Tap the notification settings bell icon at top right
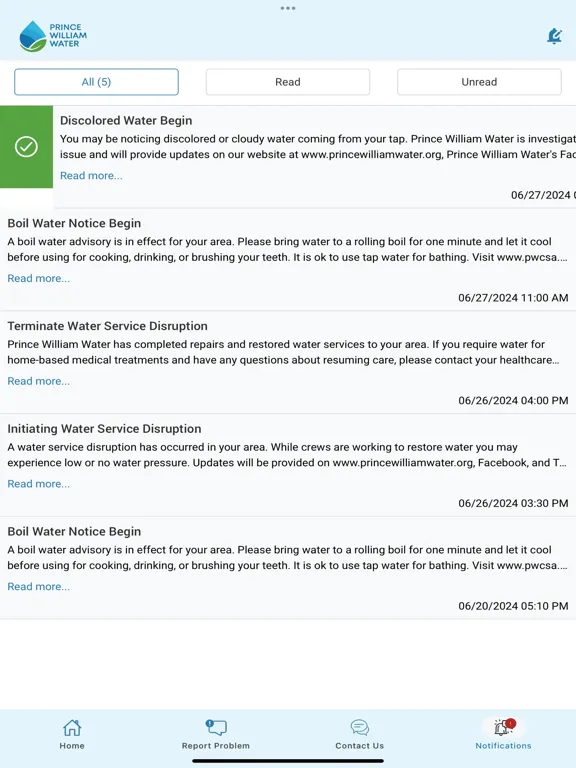576x768 pixels. (x=554, y=36)
